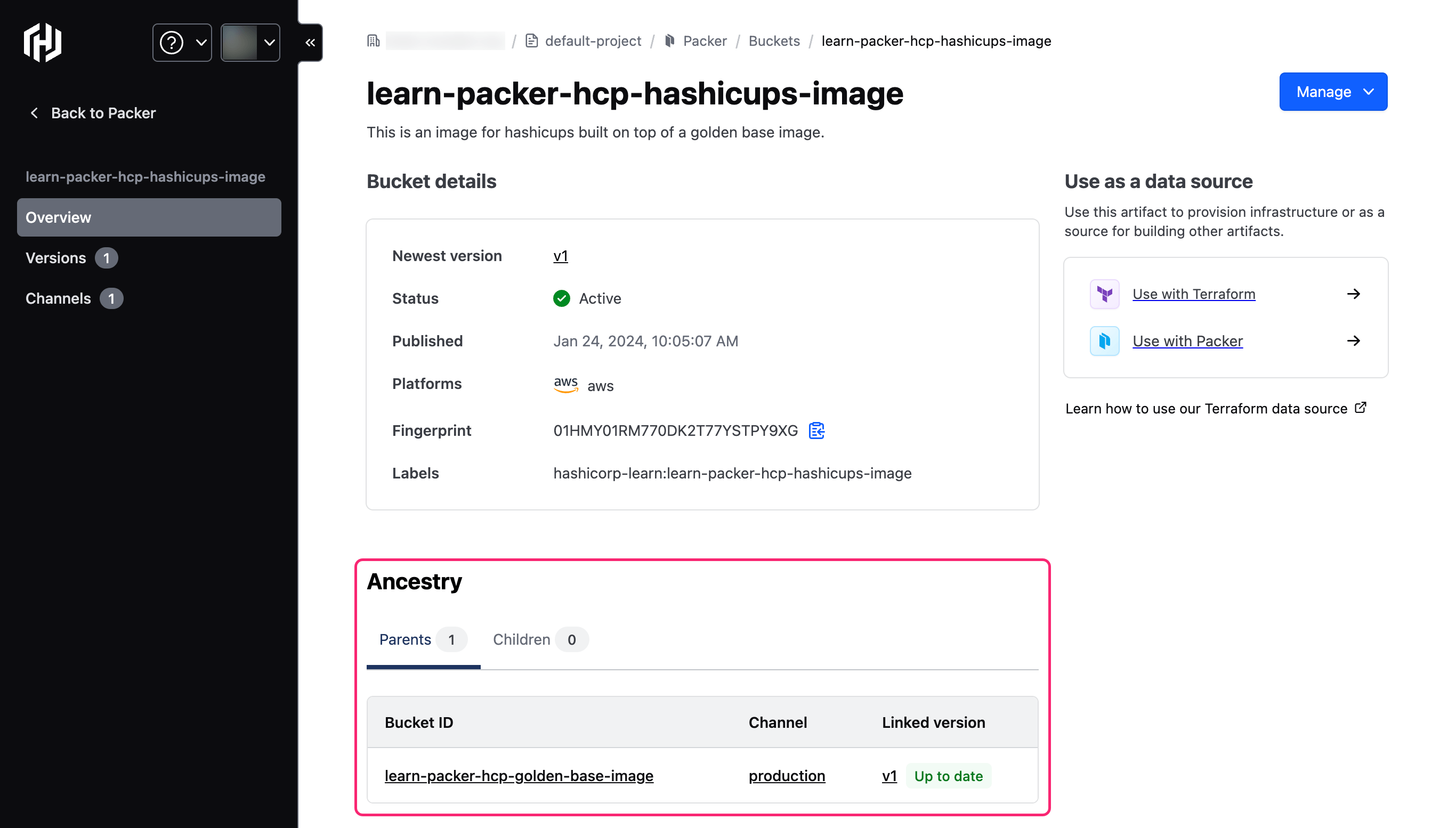The height and width of the screenshot is (828, 1456).
Task: Click the arrow next to Use with Packer
Action: [1354, 340]
